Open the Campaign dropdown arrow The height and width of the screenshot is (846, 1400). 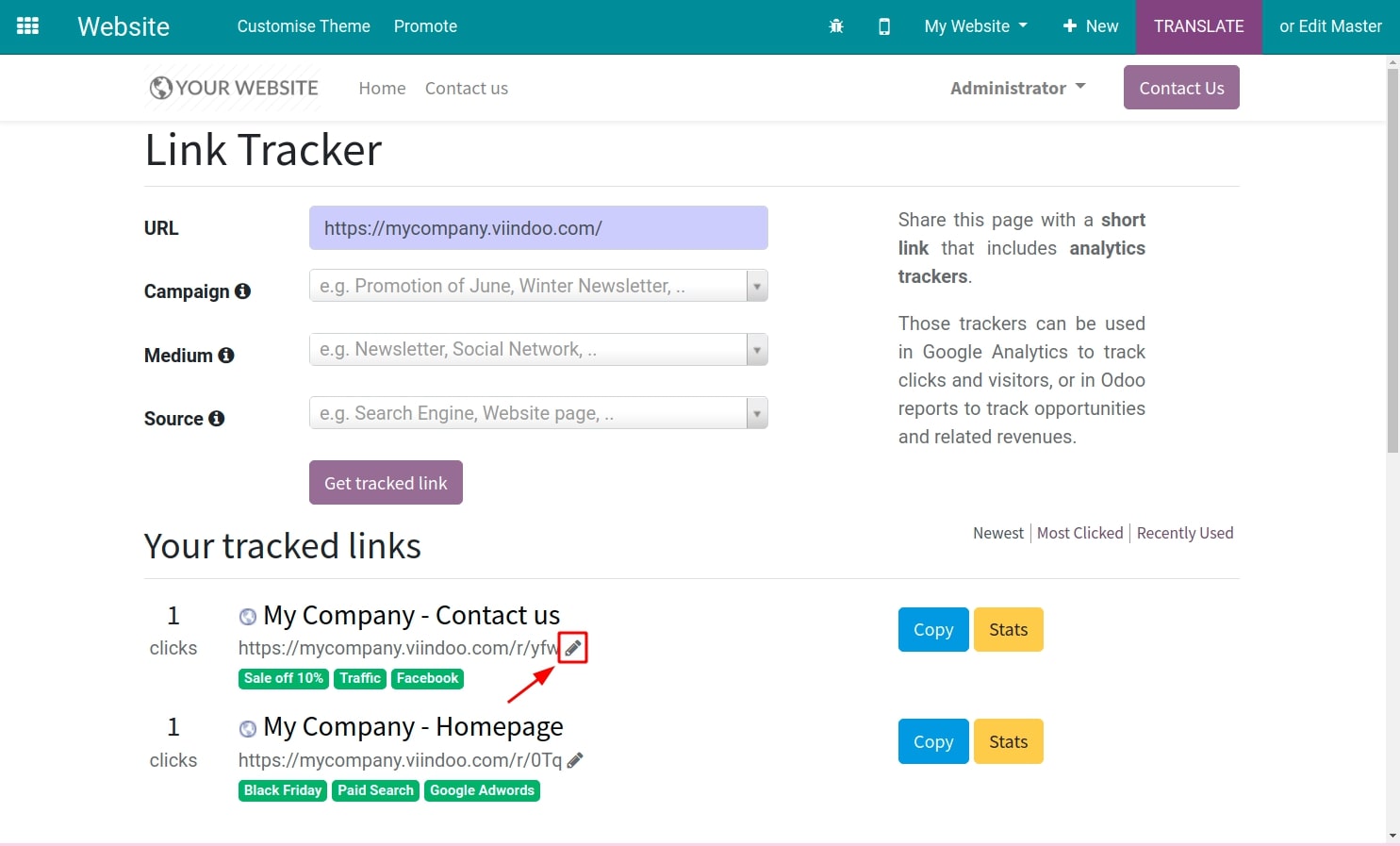756,285
